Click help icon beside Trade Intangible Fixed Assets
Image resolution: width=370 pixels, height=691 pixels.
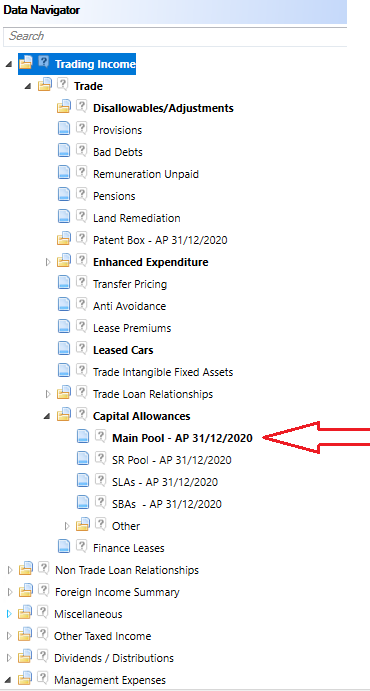[81, 370]
